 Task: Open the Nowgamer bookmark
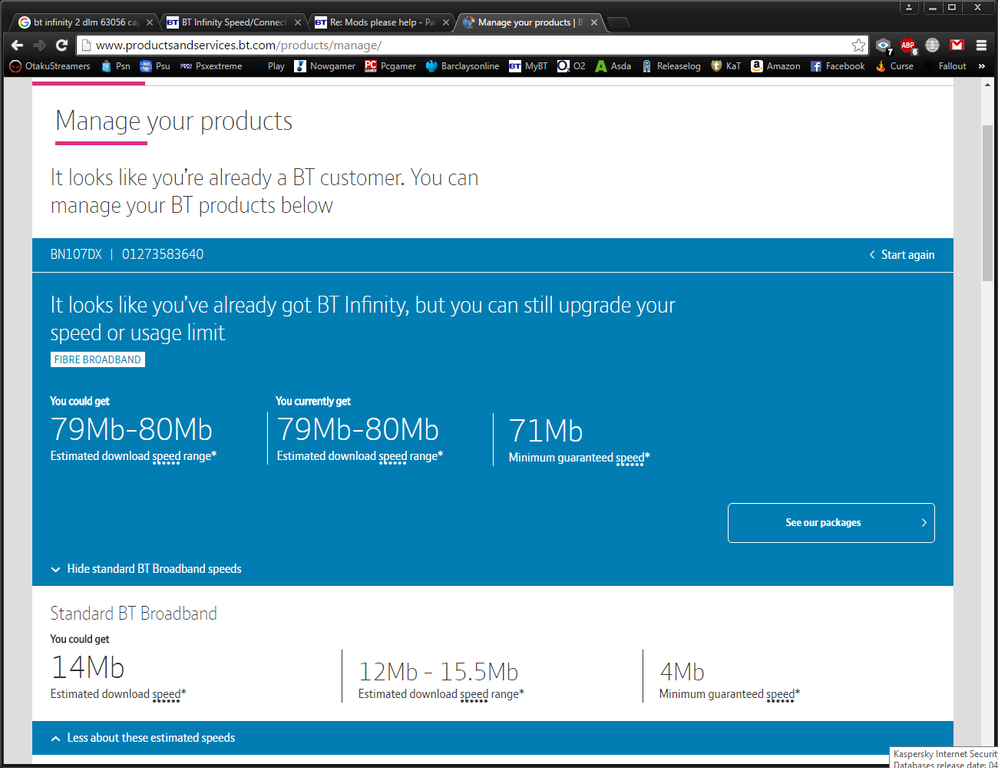pos(325,66)
